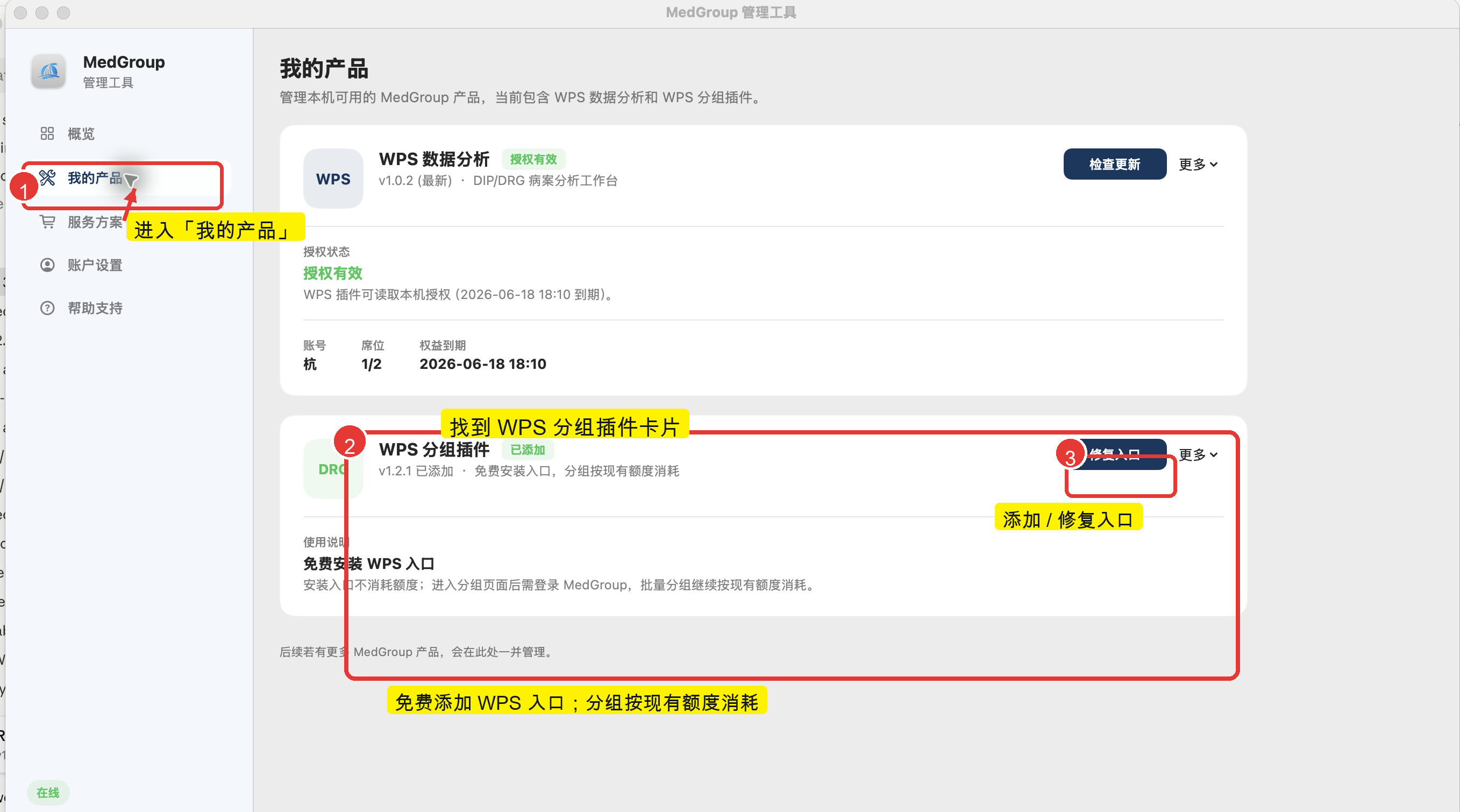Click the 帮助支持 question mark icon
1460x812 pixels.
pyautogui.click(x=48, y=308)
